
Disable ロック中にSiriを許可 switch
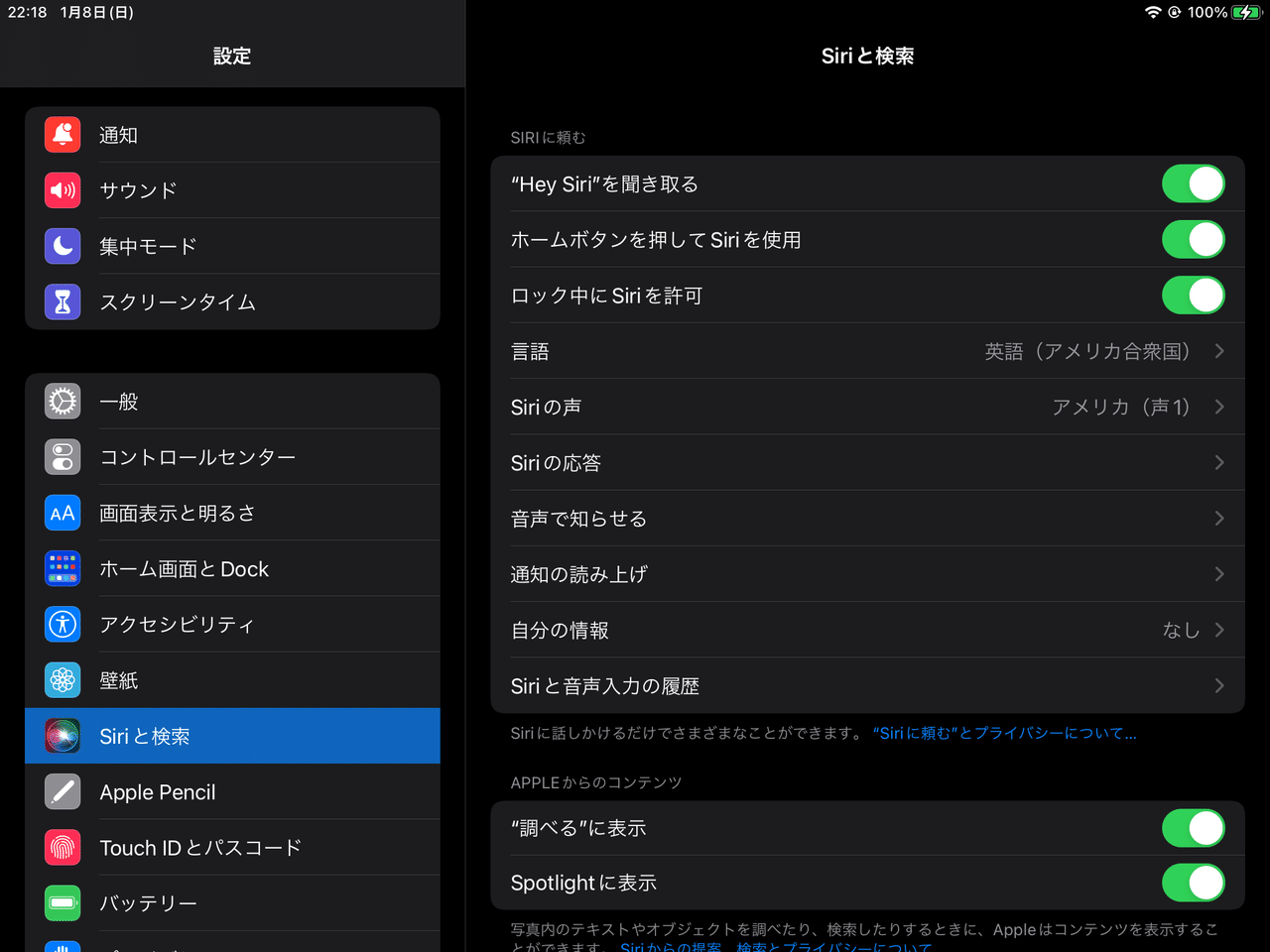click(x=1194, y=296)
